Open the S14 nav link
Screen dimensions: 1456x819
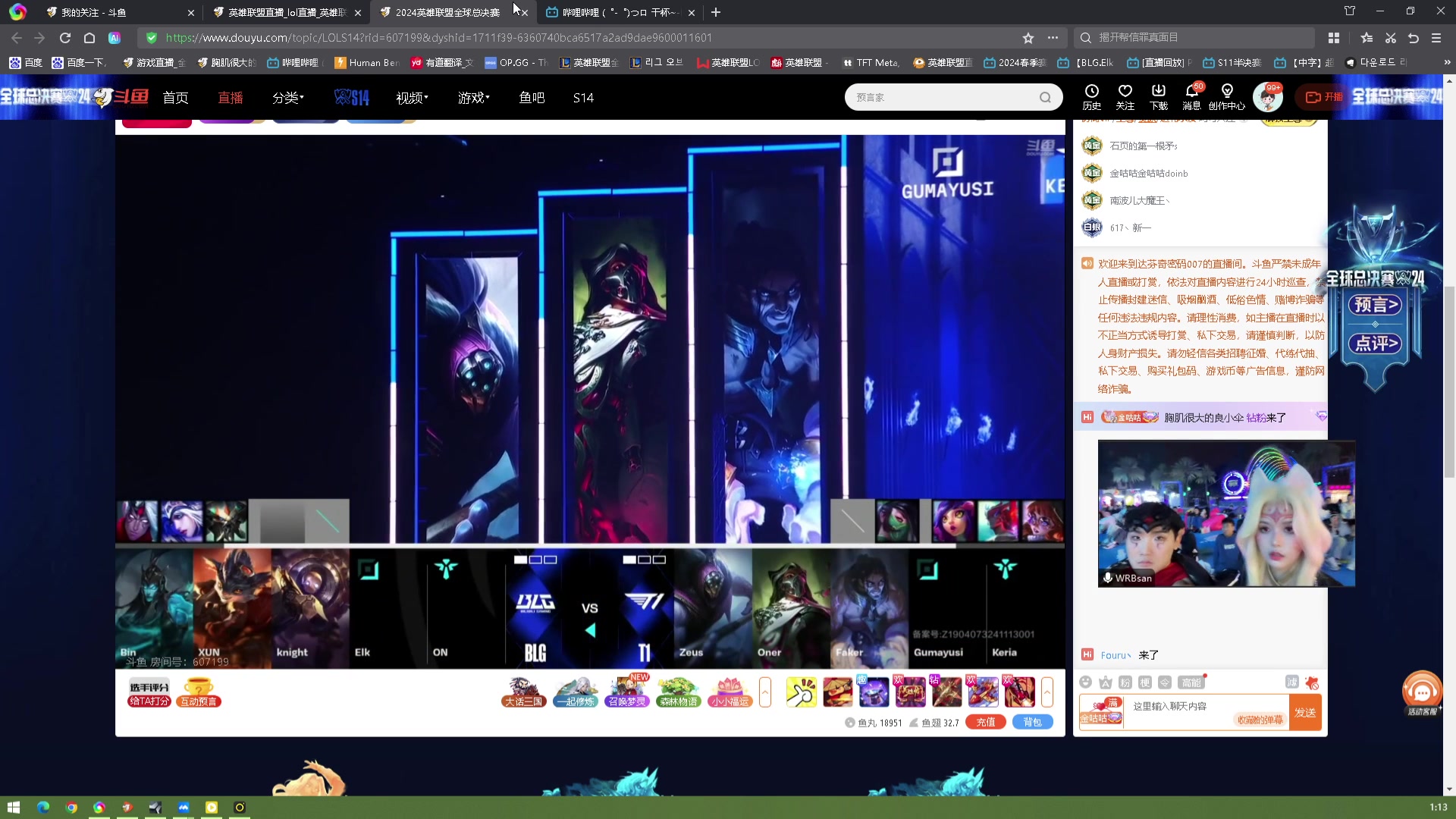(x=583, y=98)
